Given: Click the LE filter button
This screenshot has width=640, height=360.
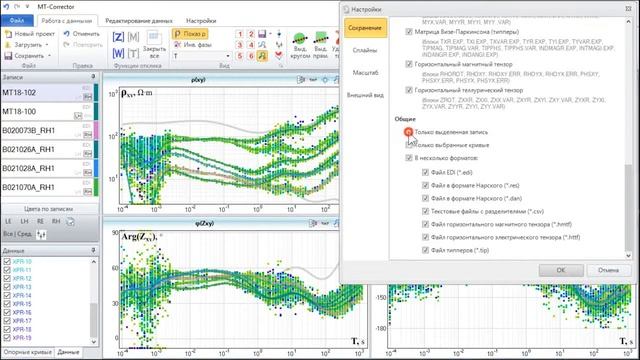Looking at the screenshot, I should tap(8, 221).
